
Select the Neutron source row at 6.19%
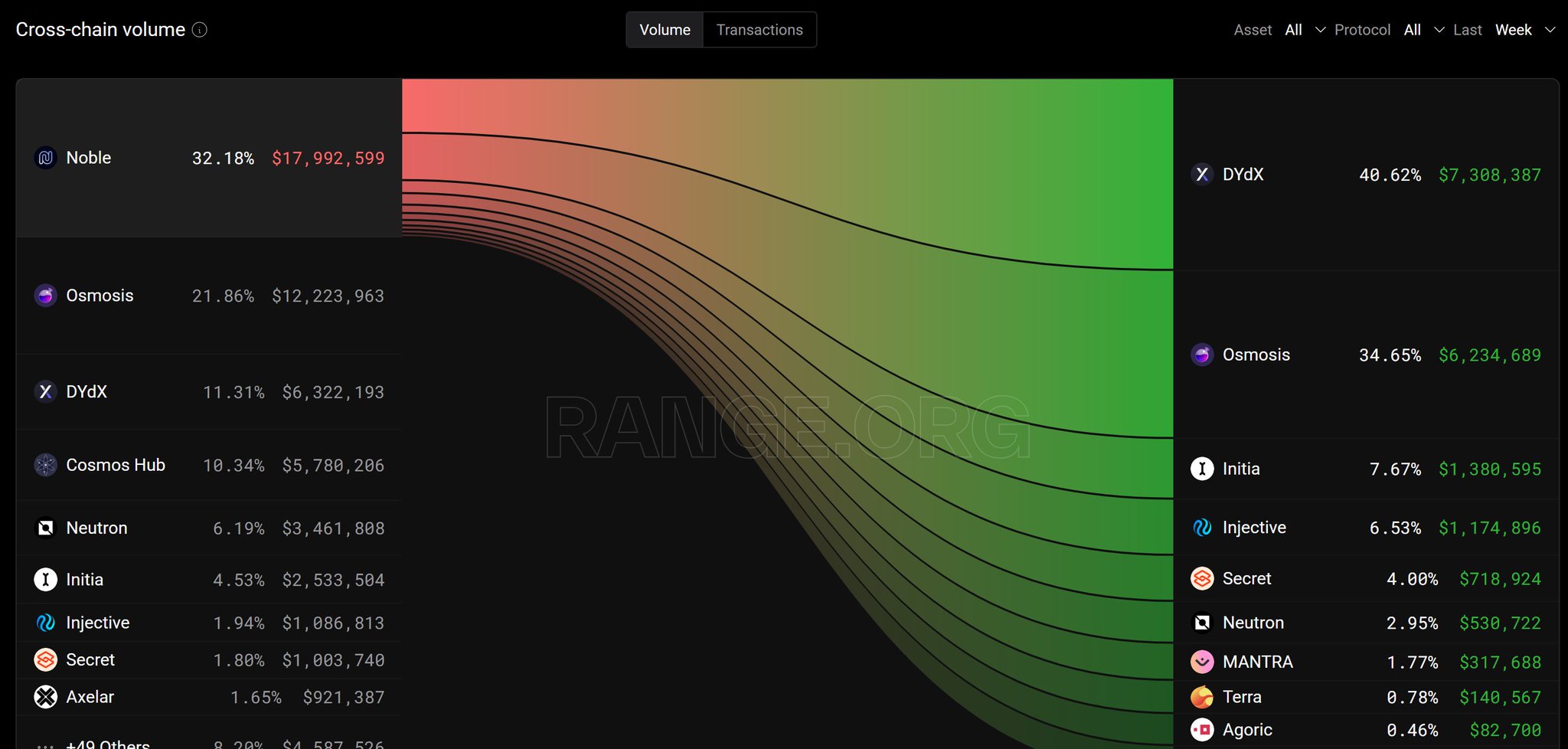pos(209,528)
